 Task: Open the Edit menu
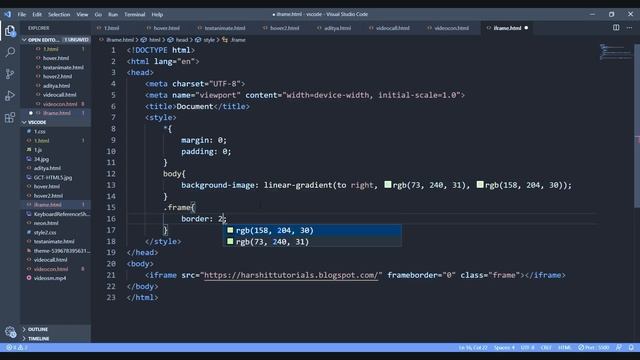37,14
